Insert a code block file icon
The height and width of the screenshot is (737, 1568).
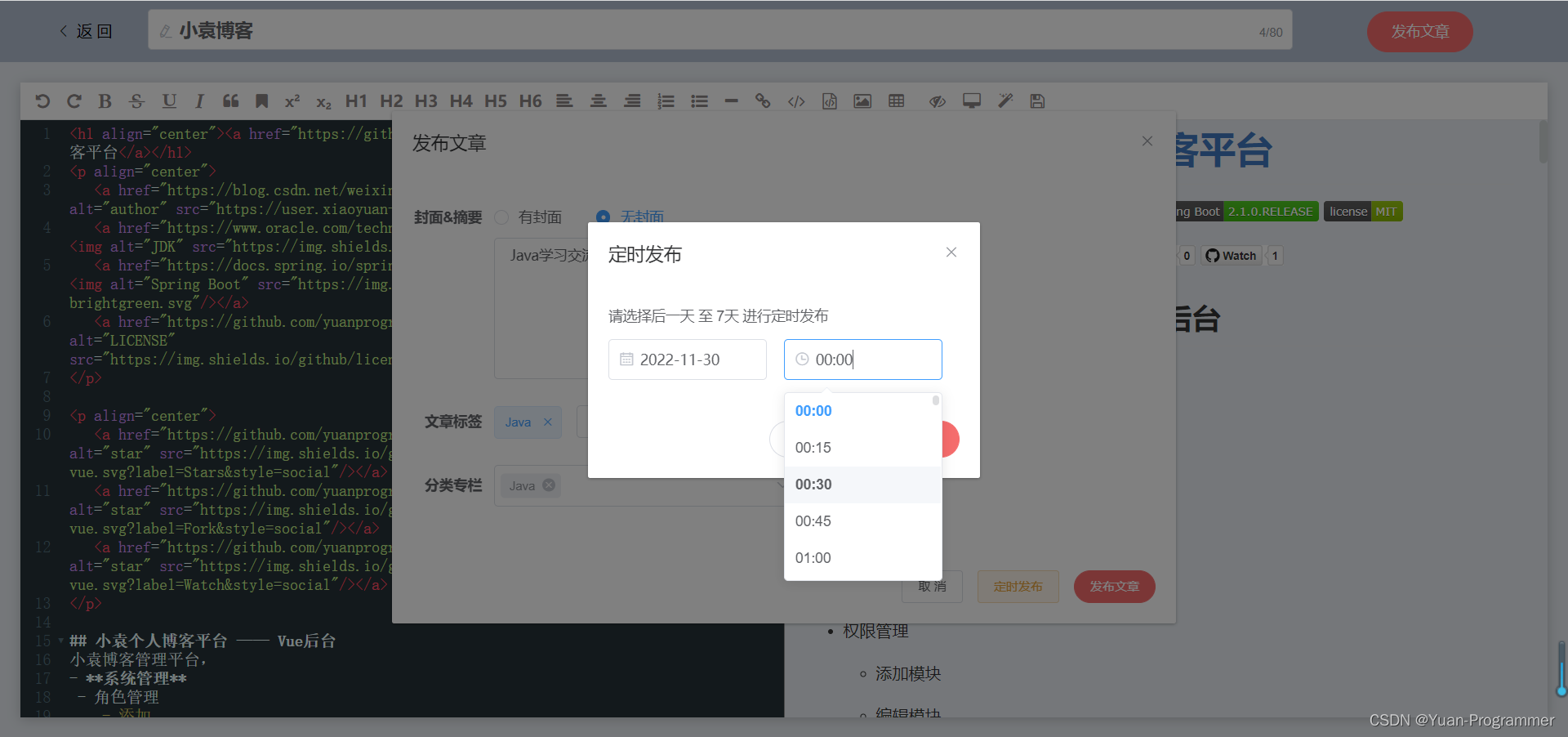click(x=830, y=101)
